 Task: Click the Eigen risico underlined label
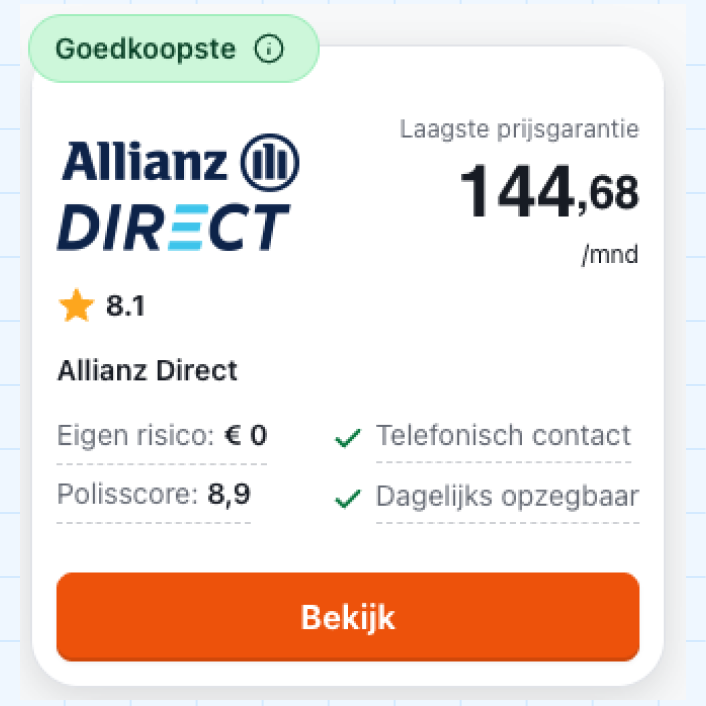[x=136, y=436]
